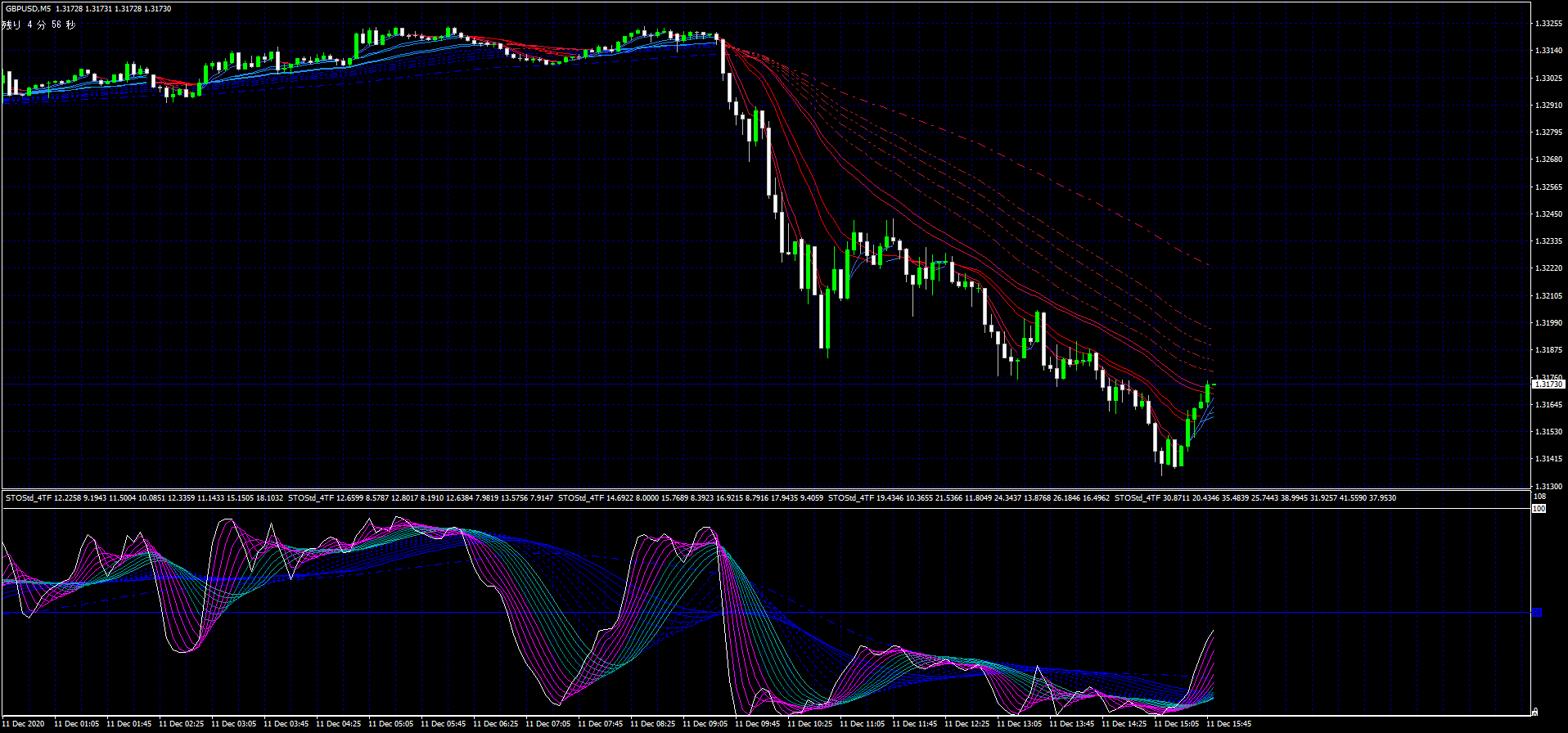Click the 1.31875 price scale label

1548,350
